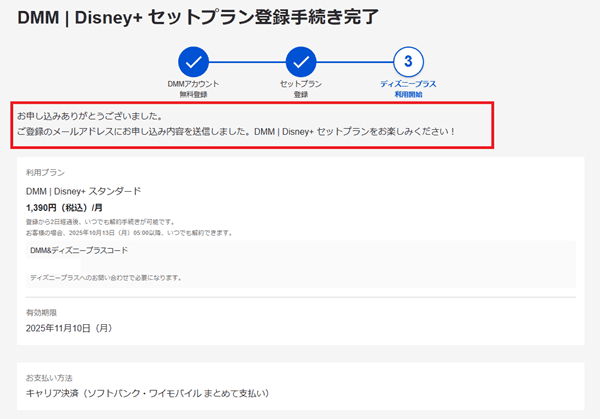This screenshot has height=419, width=600.
Task: Click the email confirmation sent notice line
Action: click(x=235, y=133)
